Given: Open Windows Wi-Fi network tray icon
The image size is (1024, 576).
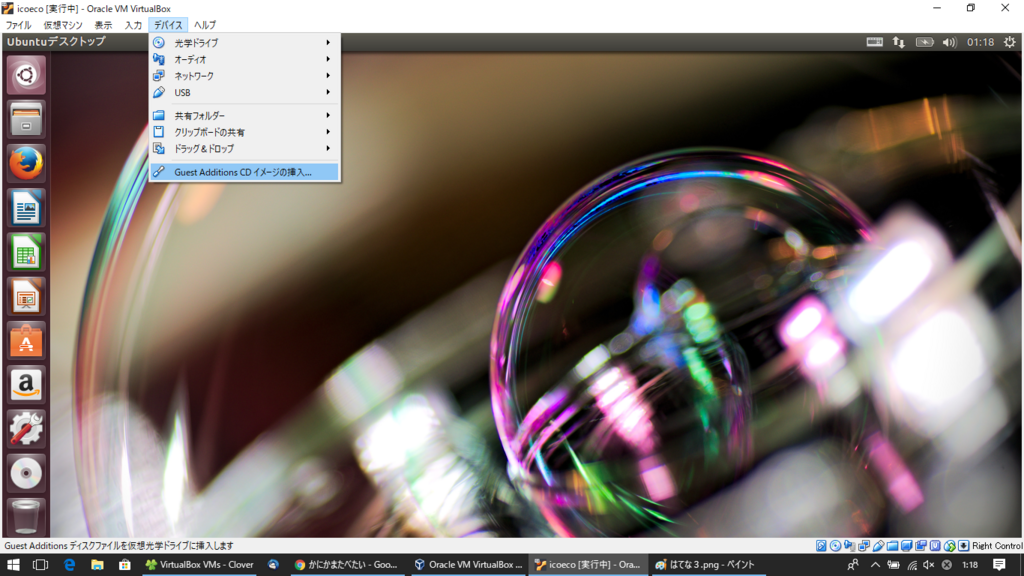Looking at the screenshot, I should [912, 565].
